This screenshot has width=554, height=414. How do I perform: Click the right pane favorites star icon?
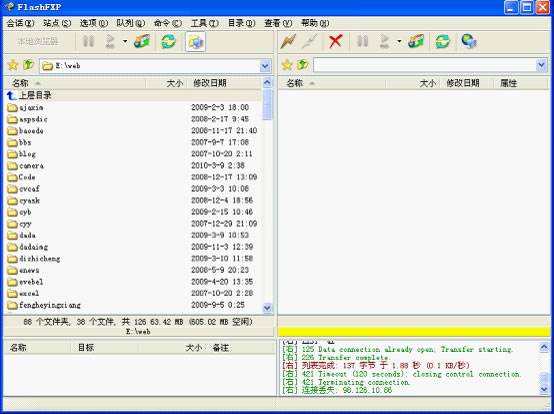(x=287, y=65)
